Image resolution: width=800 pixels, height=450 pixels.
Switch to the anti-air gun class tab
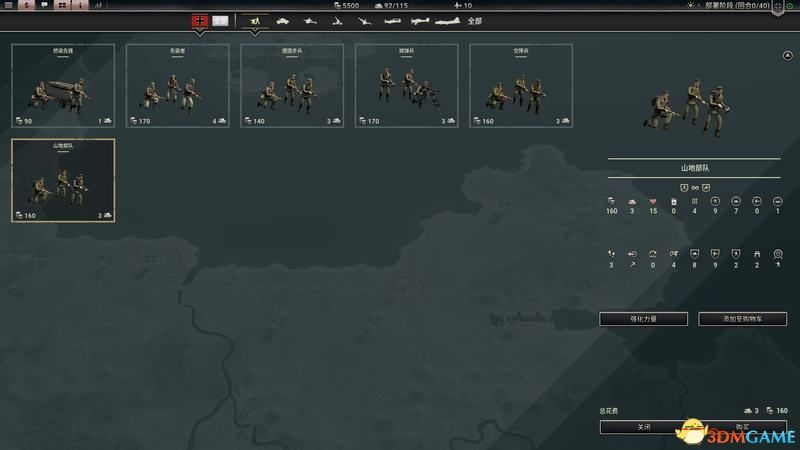tap(364, 21)
